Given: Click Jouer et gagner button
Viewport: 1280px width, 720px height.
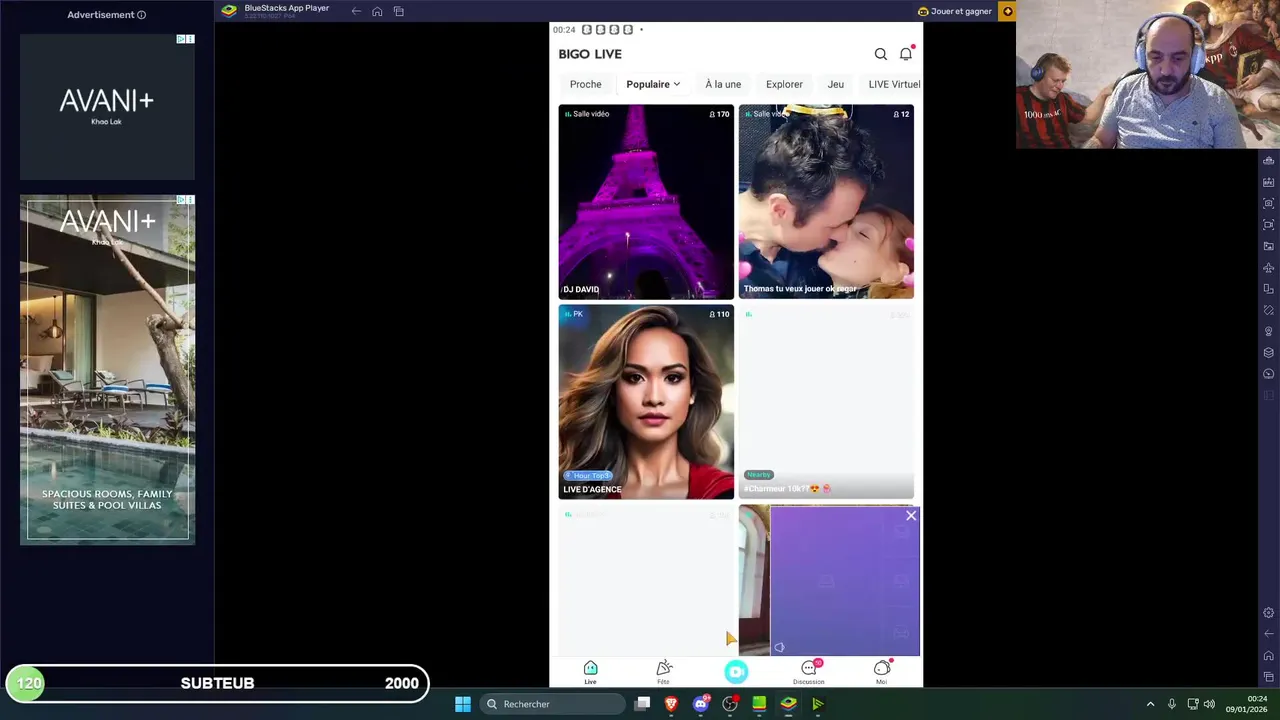Looking at the screenshot, I should (x=955, y=11).
